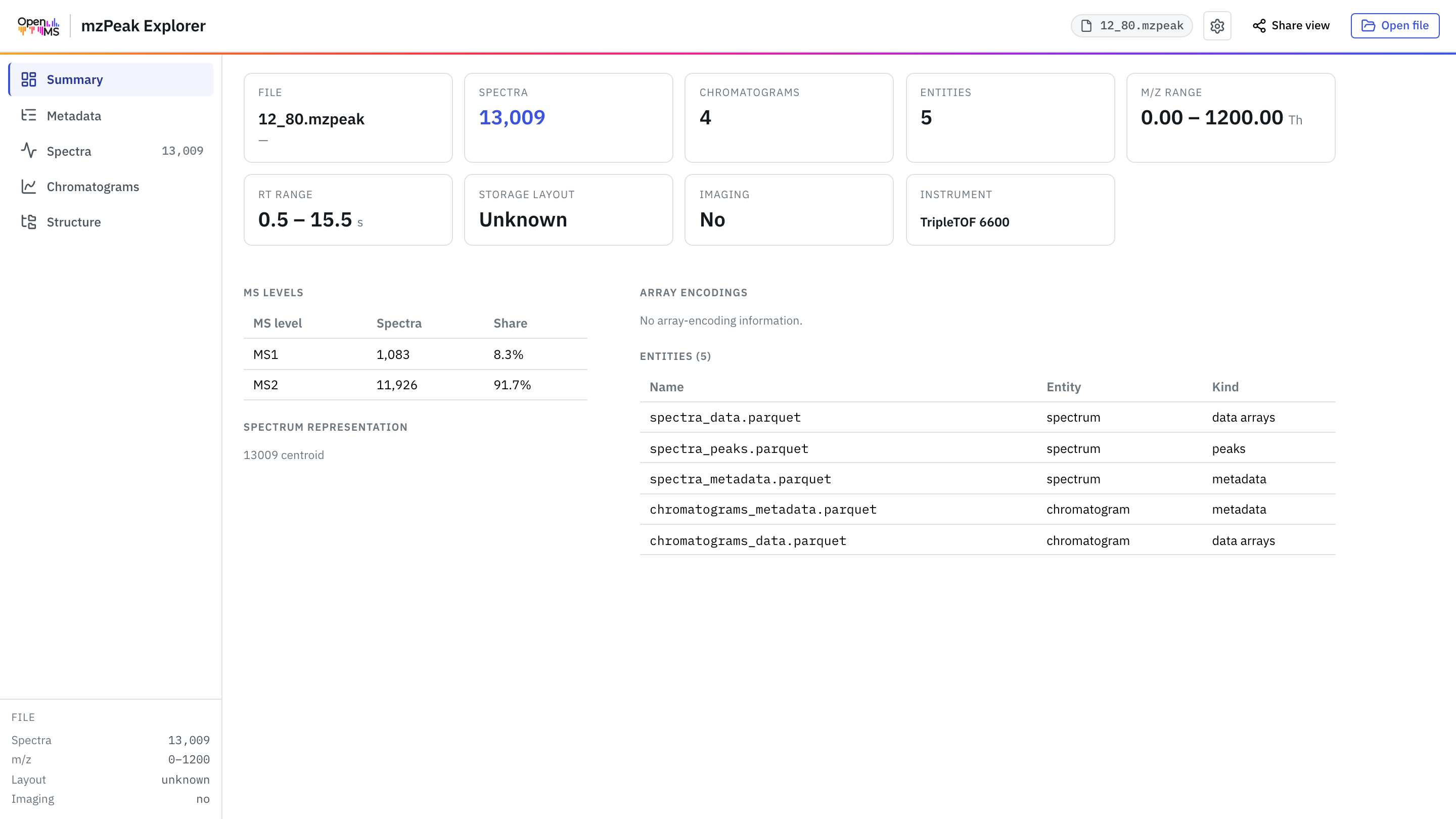
Task: Click the 13,009 badge beside Spectra
Action: pos(183,151)
